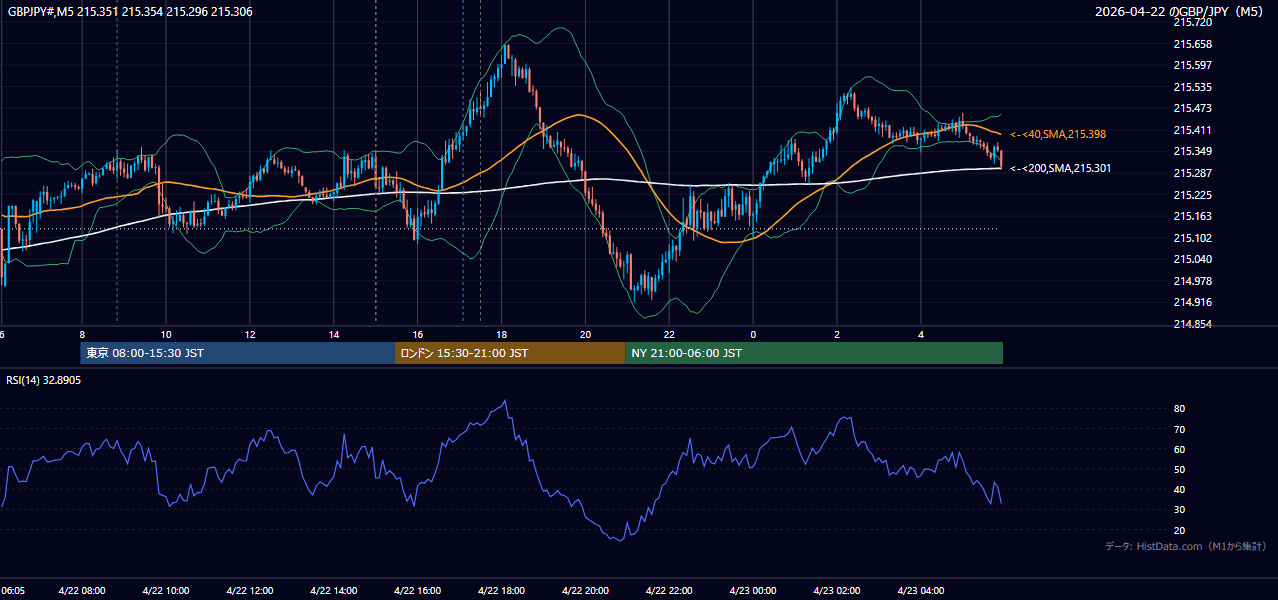
Task: Click price axis value 215.720
Action: (1192, 22)
